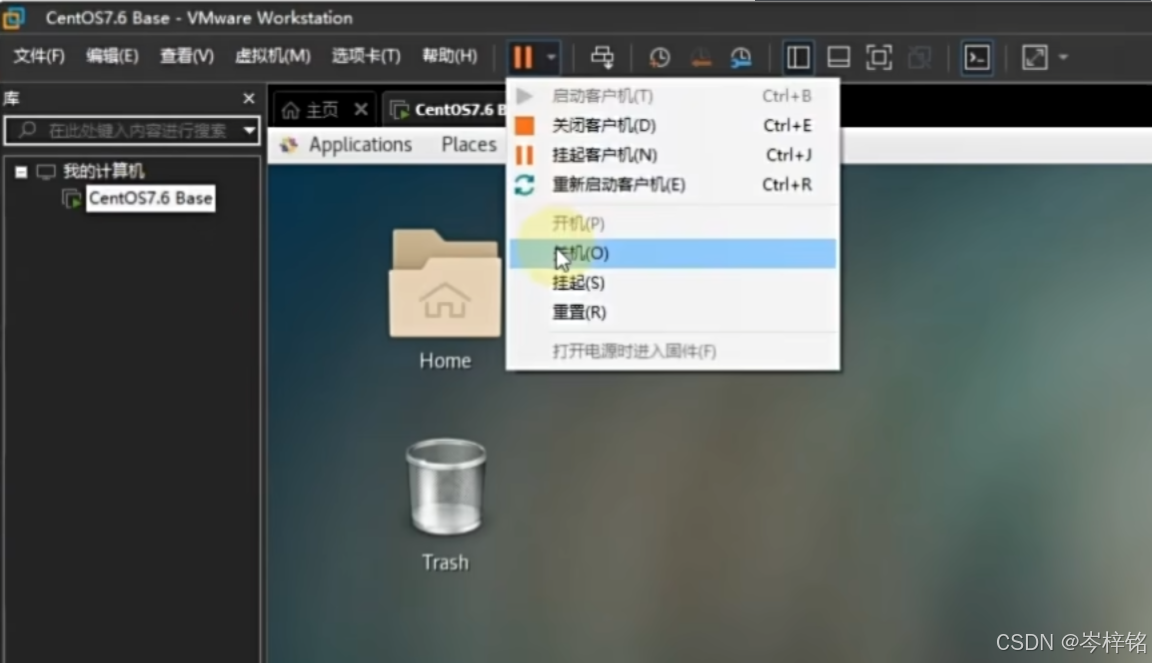
Task: Choose 重新启动客户机(E) in the power menu
Action: pyautogui.click(x=672, y=184)
